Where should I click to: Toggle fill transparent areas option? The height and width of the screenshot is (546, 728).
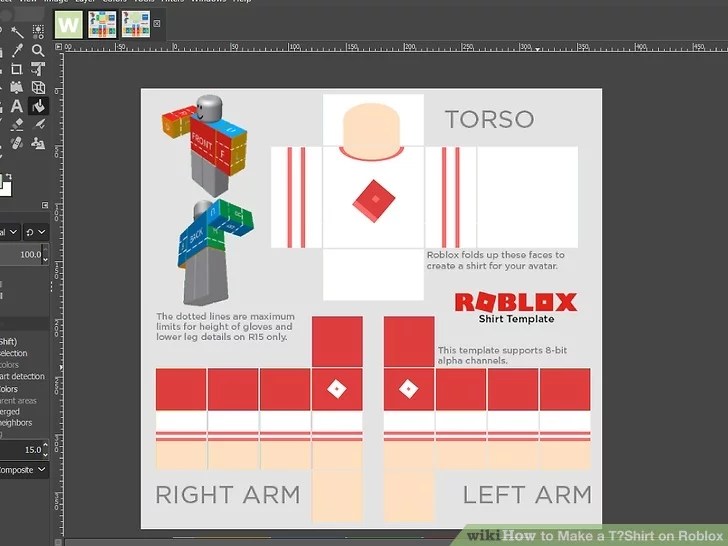[18, 401]
